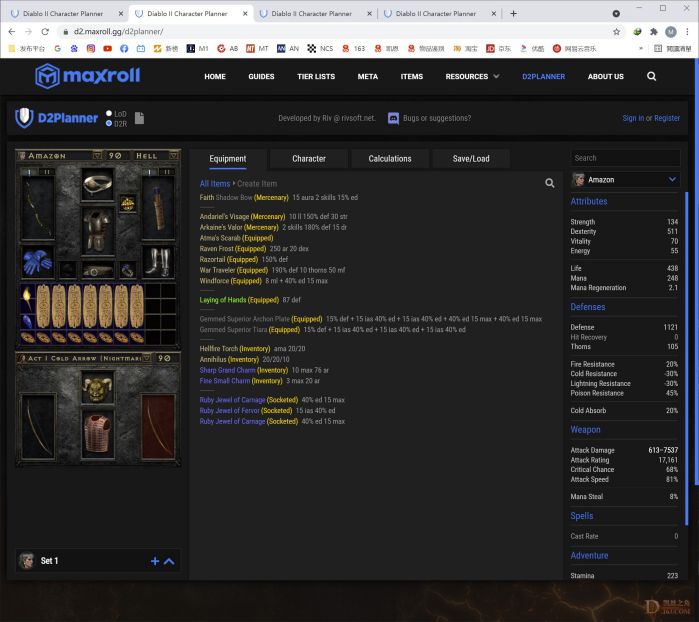The width and height of the screenshot is (699, 622).
Task: Click the Discord bugs icon
Action: tap(393, 118)
